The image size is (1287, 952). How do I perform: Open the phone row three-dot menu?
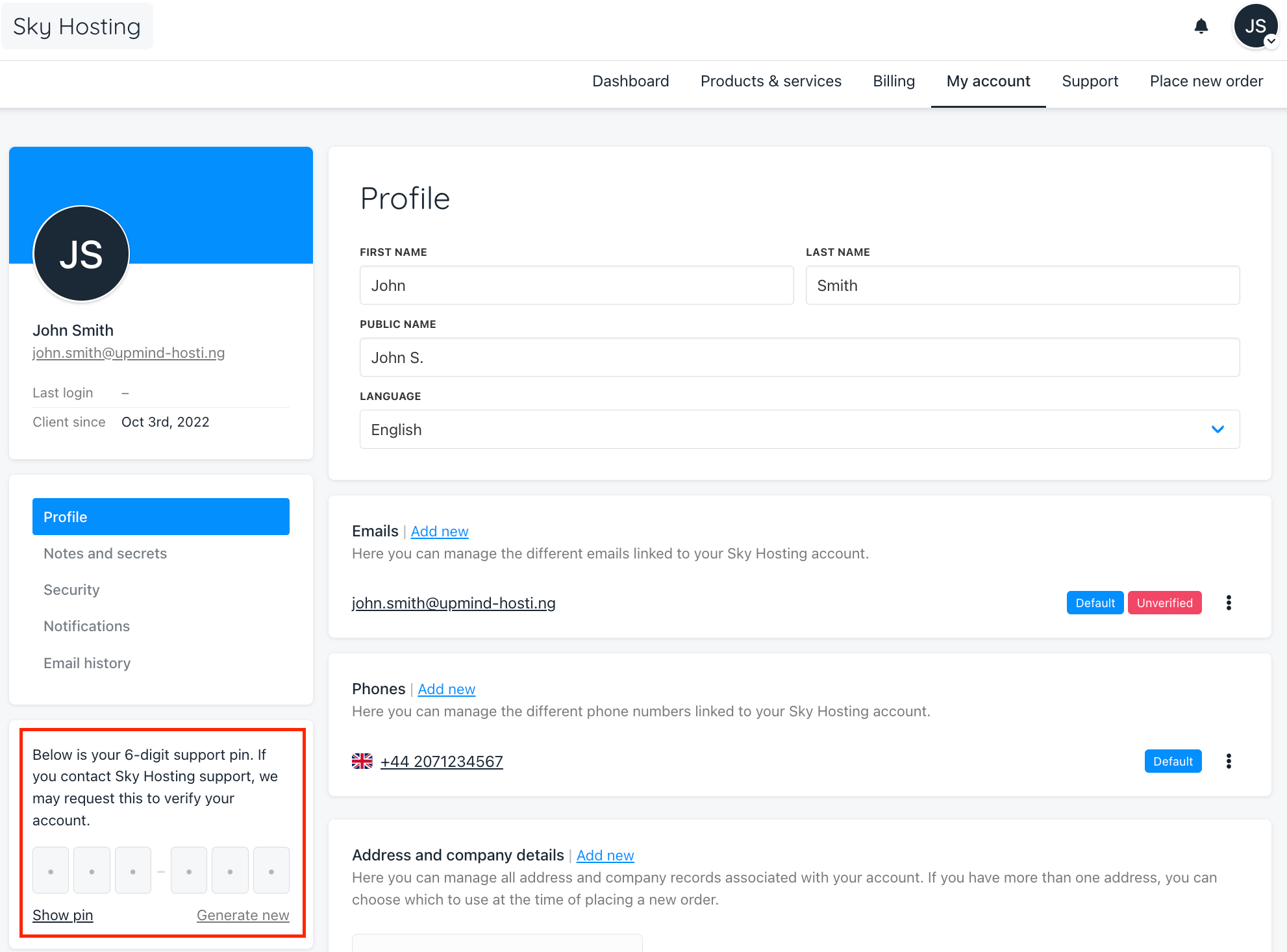[1228, 761]
